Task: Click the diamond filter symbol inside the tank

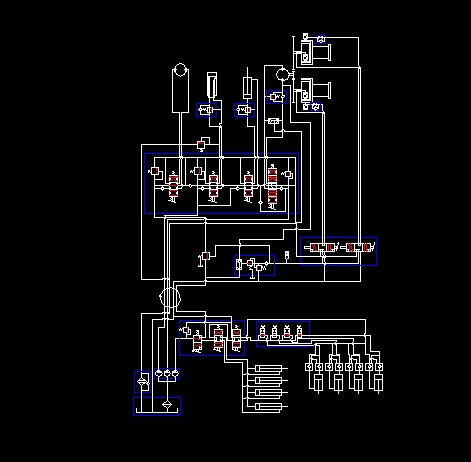Action: (167, 405)
